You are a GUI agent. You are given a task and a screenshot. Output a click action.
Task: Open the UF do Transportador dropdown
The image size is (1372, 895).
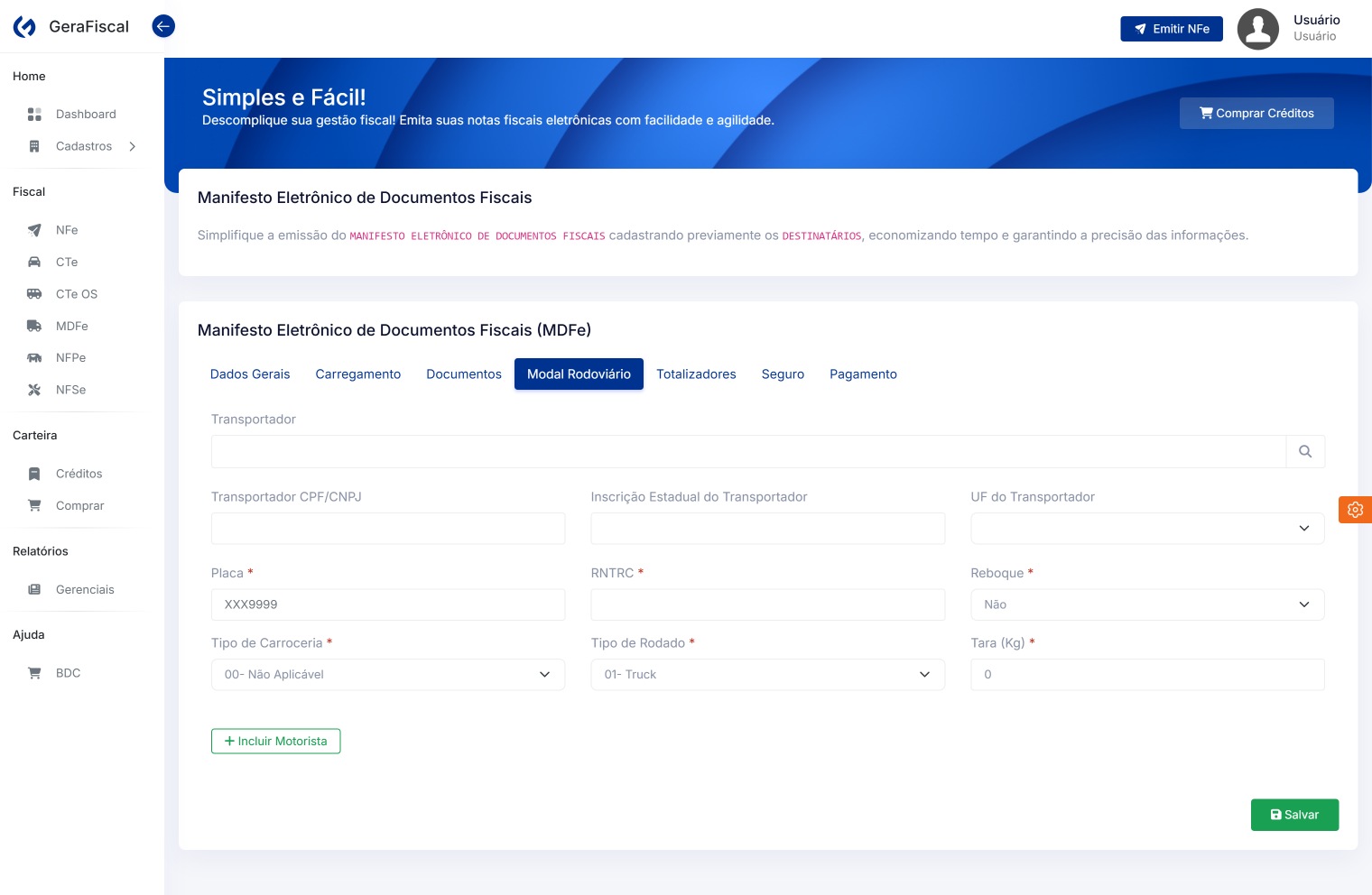(1147, 529)
